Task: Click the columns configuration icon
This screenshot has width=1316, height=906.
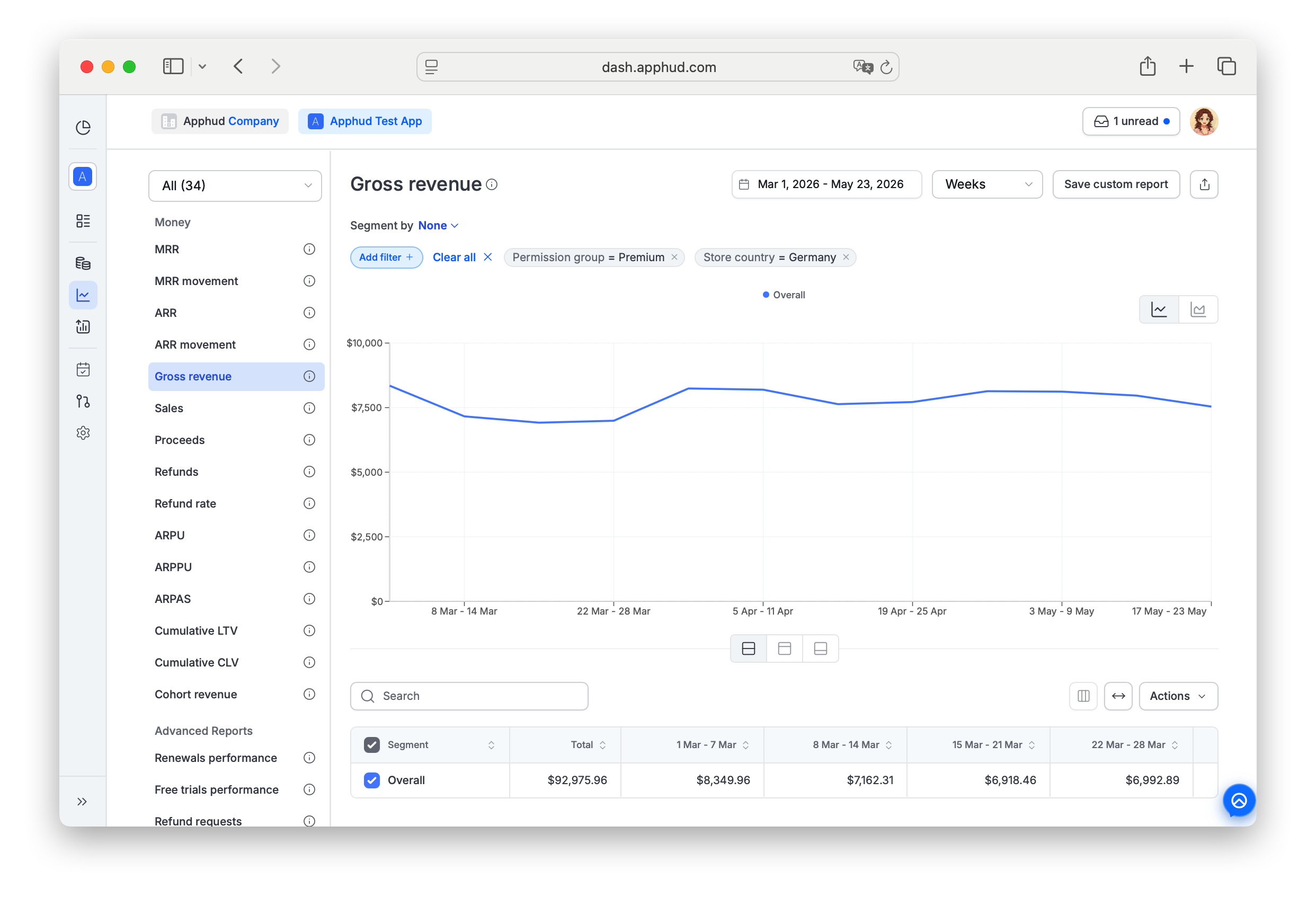Action: click(x=1083, y=697)
